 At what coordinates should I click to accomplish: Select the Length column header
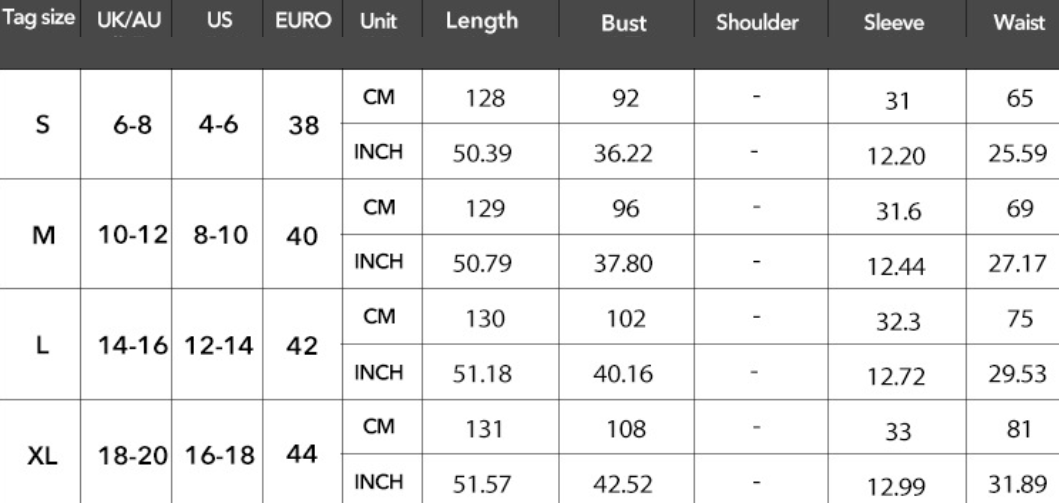pyautogui.click(x=482, y=20)
